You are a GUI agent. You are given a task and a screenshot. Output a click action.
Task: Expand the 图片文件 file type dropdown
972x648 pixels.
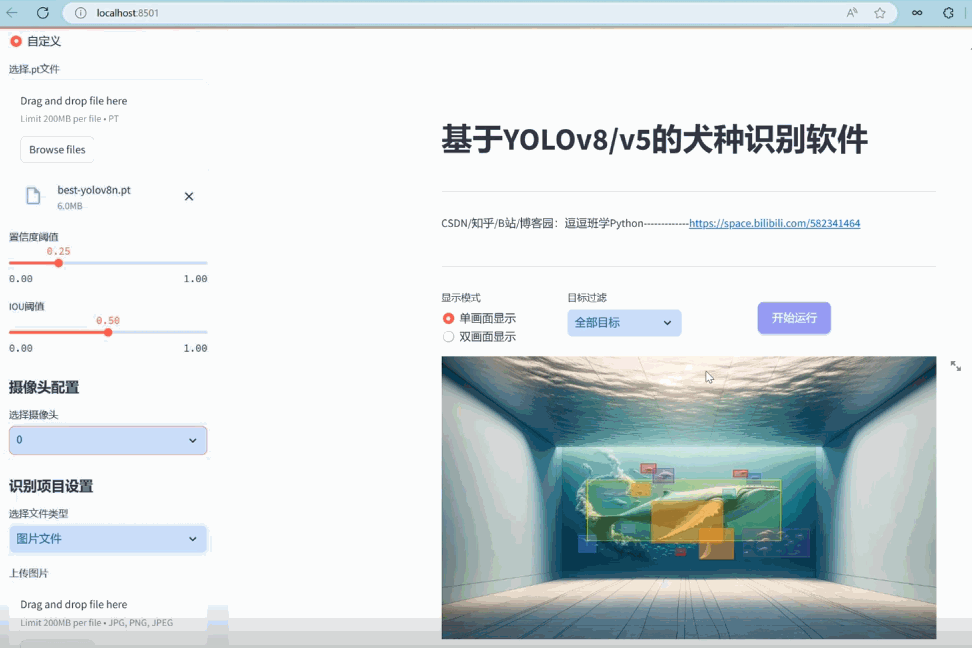(x=107, y=538)
